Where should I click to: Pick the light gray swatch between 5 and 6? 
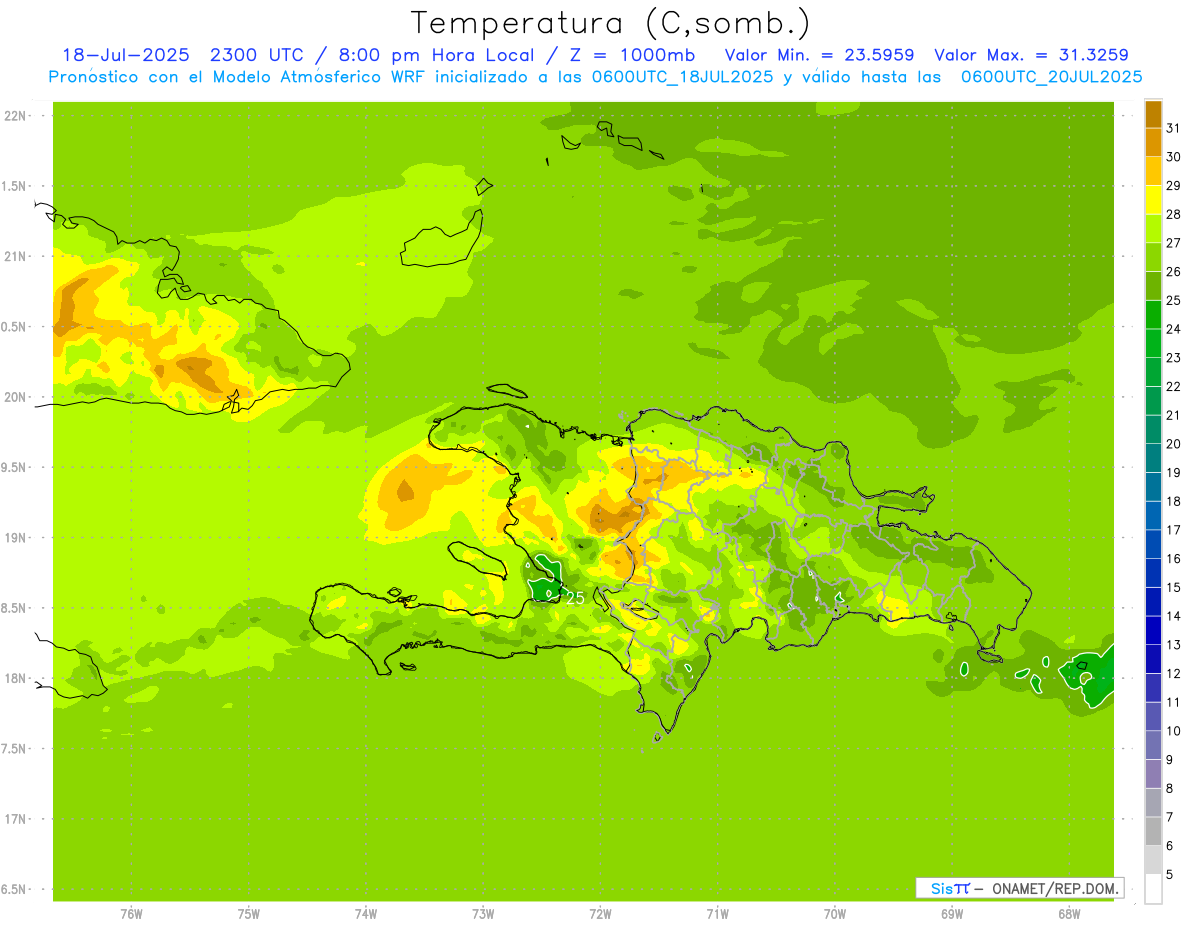click(x=1153, y=860)
